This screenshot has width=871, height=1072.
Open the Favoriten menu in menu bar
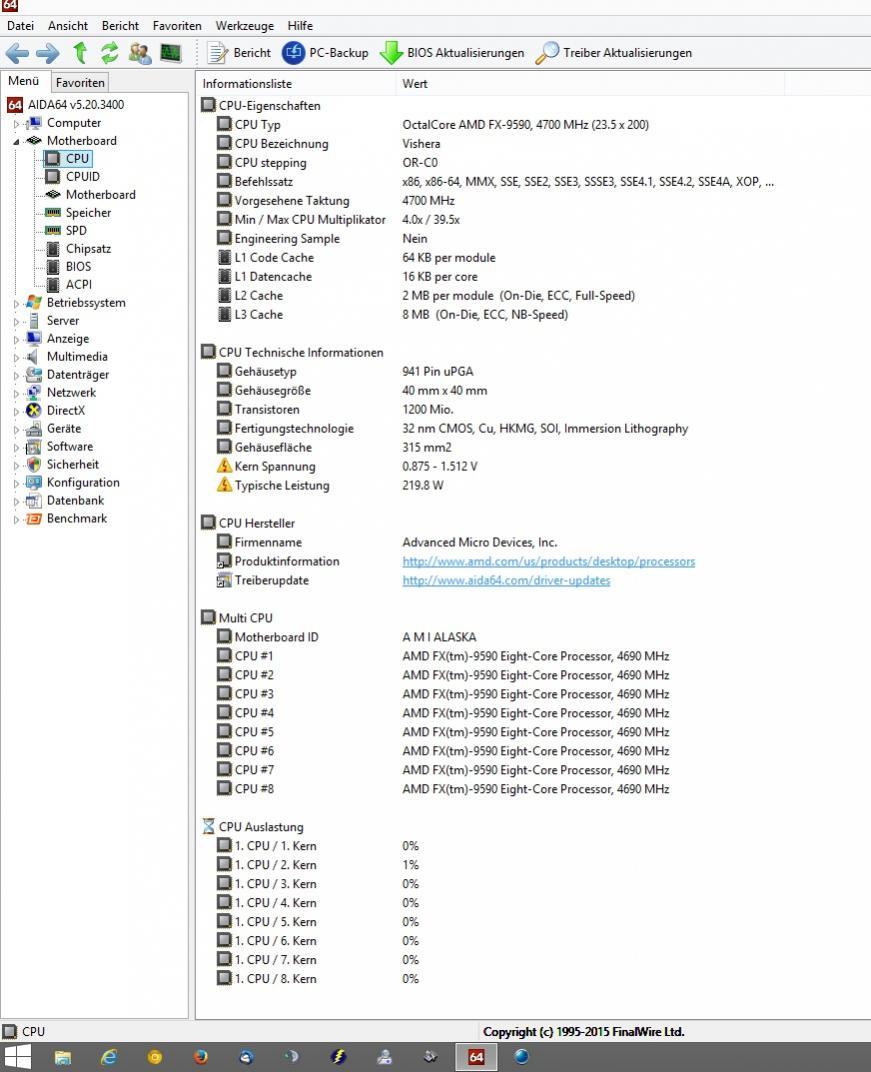pos(177,26)
